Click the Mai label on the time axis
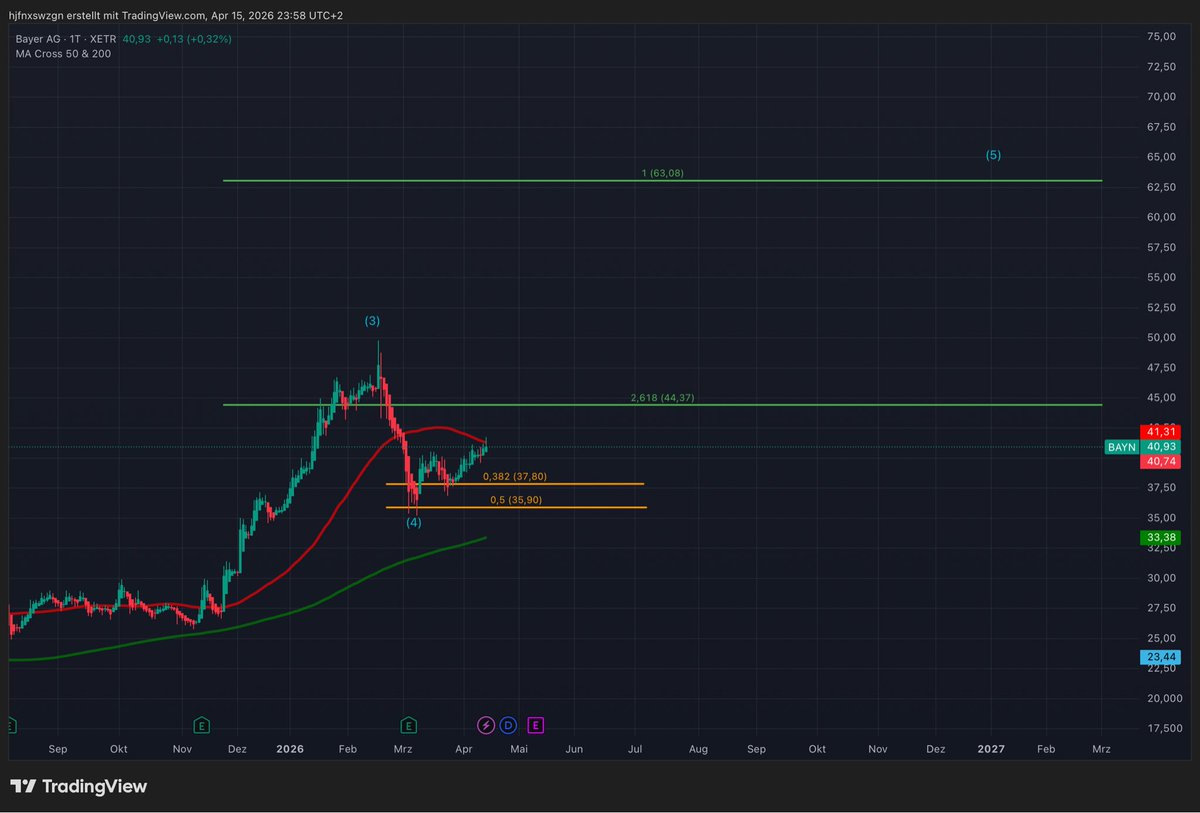 pos(519,748)
